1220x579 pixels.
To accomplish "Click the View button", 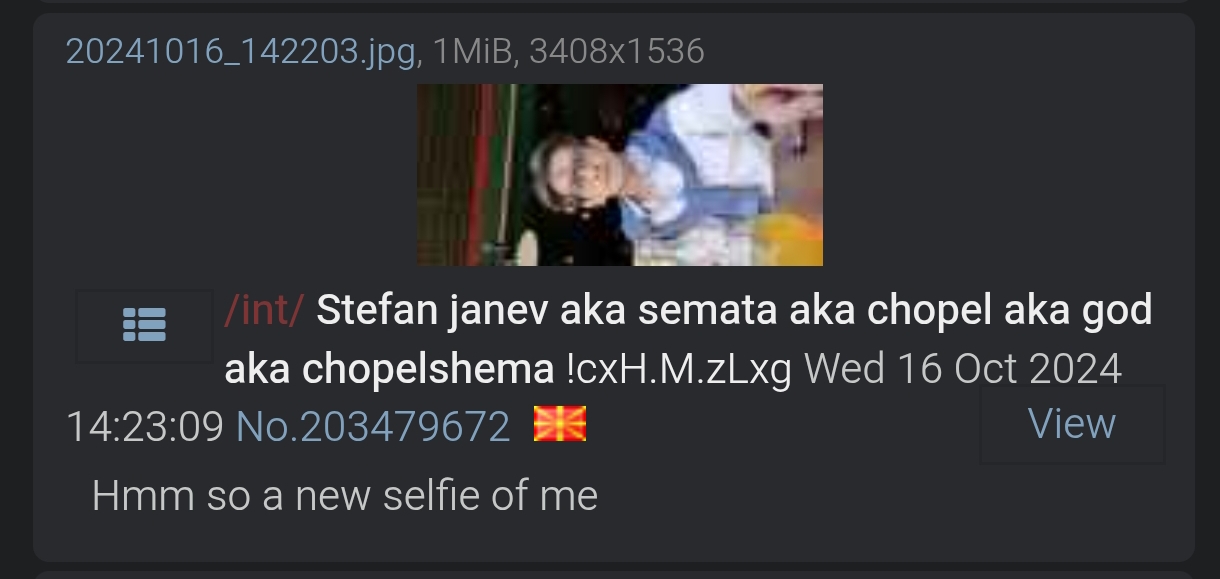I will coord(1072,424).
